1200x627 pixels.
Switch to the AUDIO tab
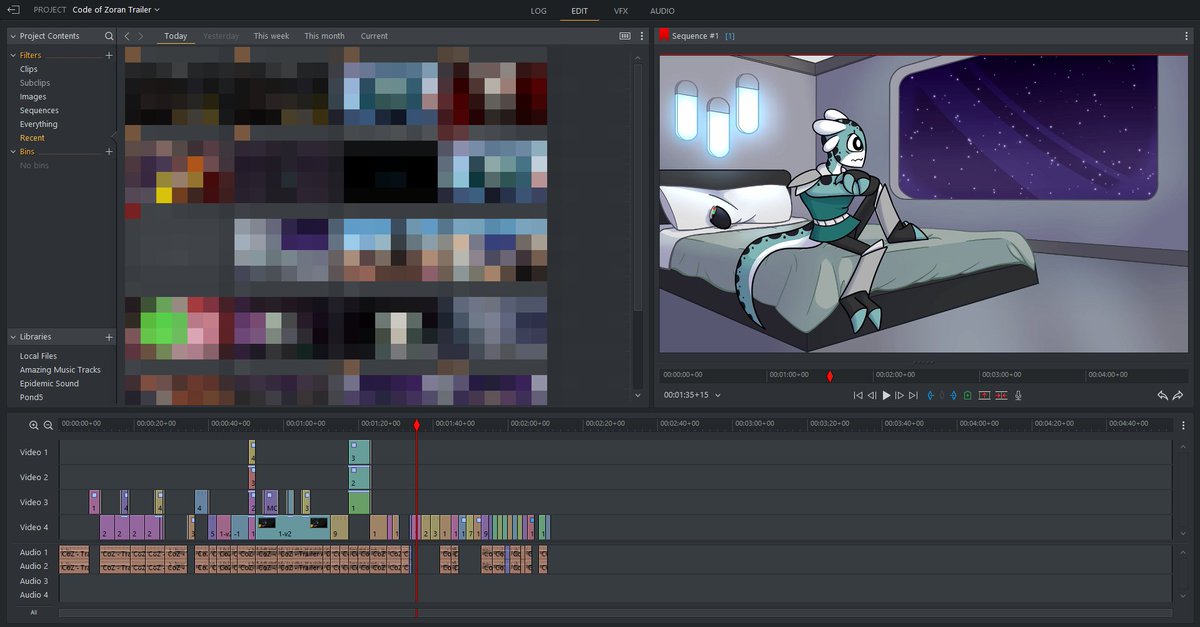click(x=662, y=10)
